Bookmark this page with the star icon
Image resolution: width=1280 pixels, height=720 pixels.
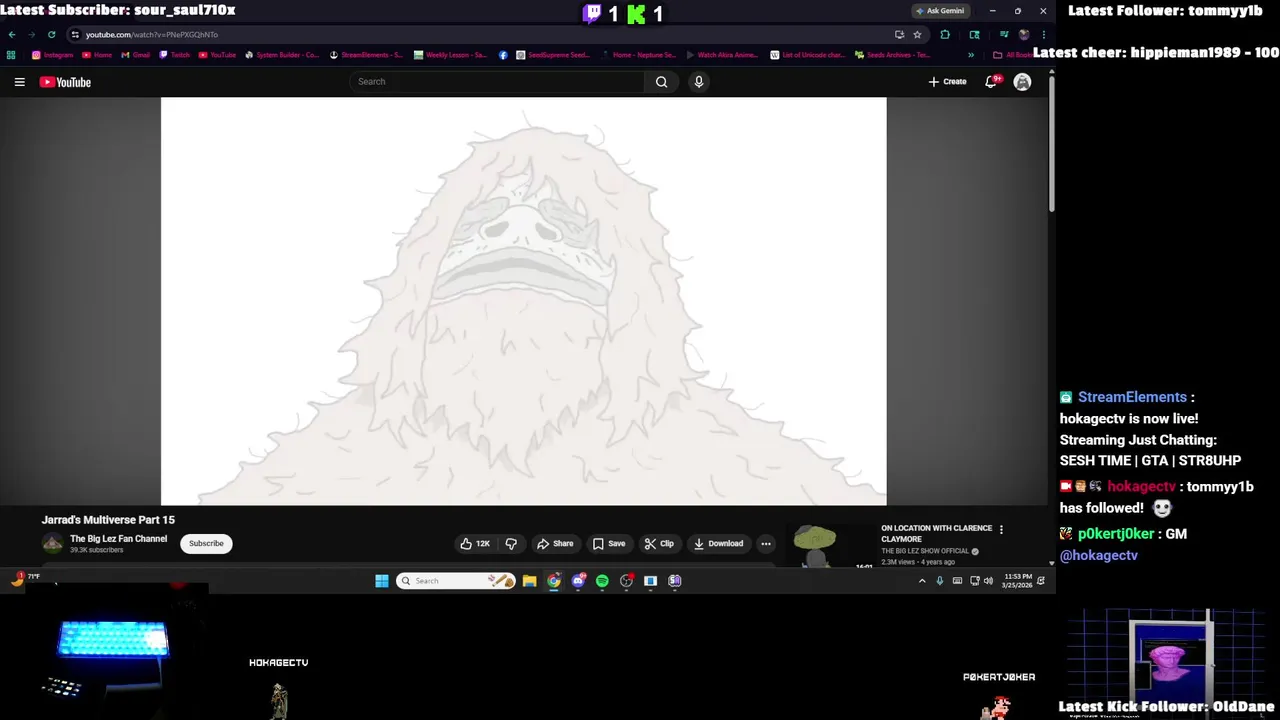tap(917, 34)
